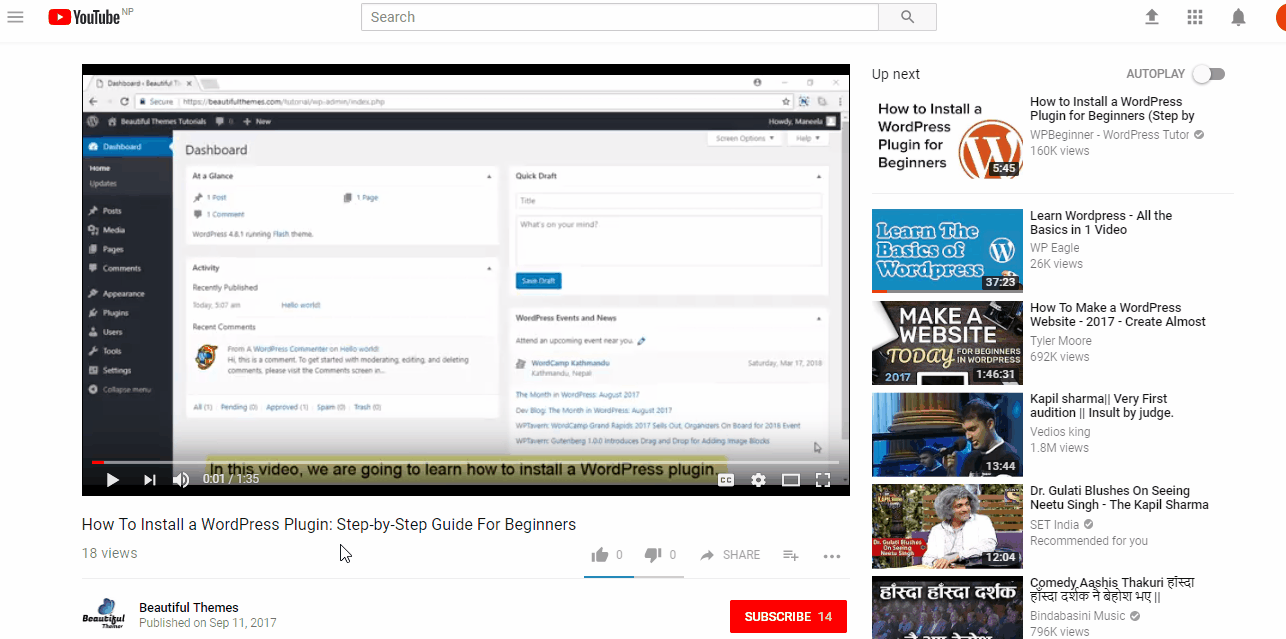Play the video with the play button
Viewport: 1286px width, 639px height.
tap(113, 480)
